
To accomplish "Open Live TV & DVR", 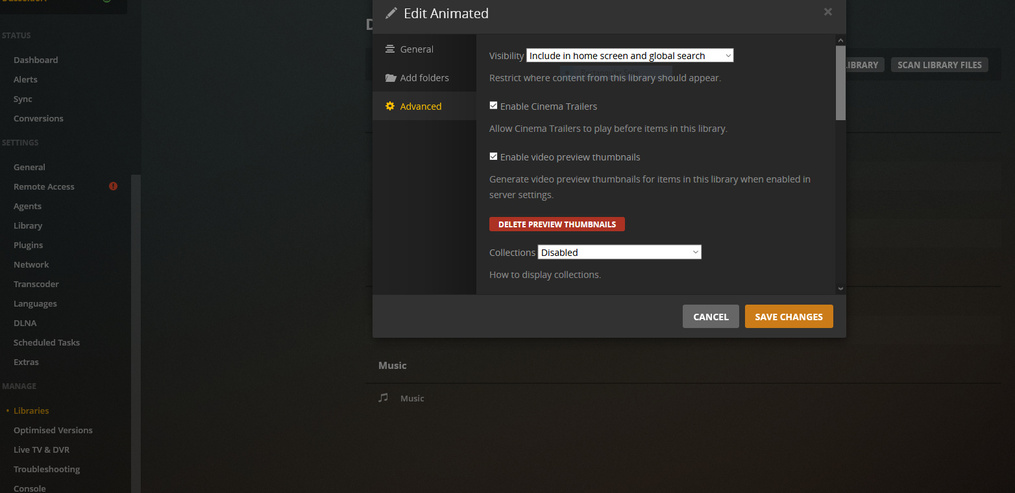I will coord(41,450).
